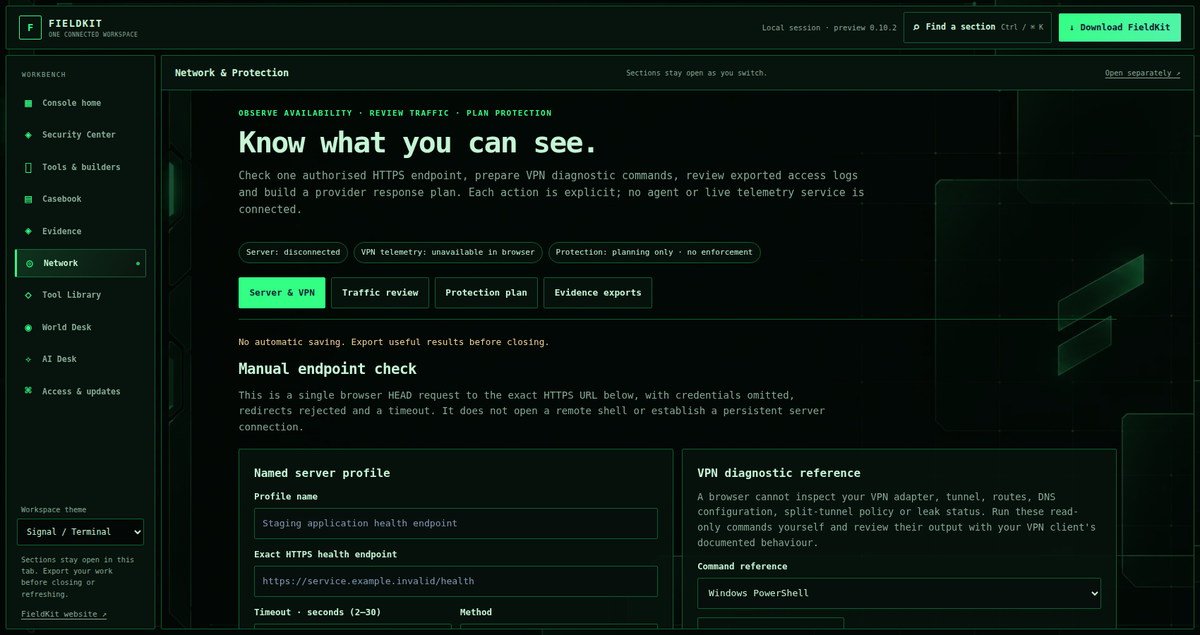
Task: Focus the Profile name input field
Action: 456,523
